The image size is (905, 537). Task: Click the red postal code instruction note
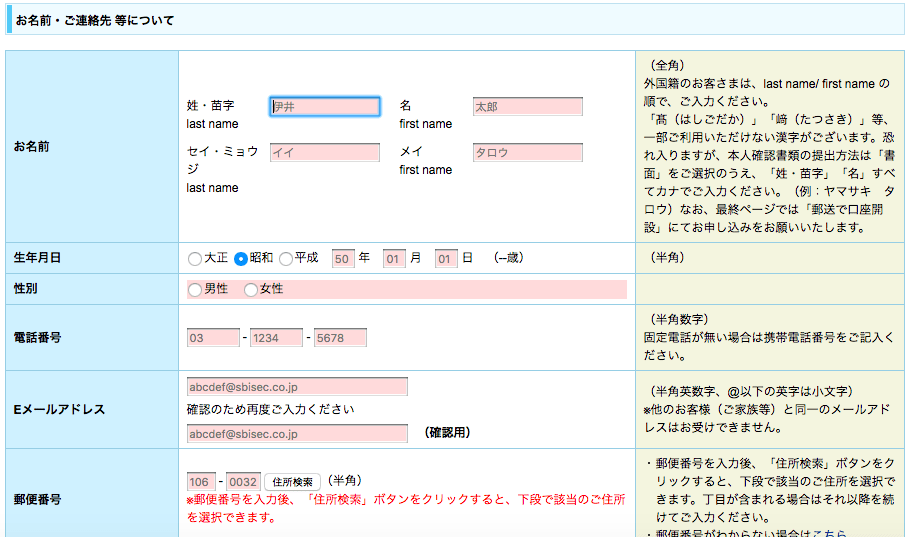[406, 508]
